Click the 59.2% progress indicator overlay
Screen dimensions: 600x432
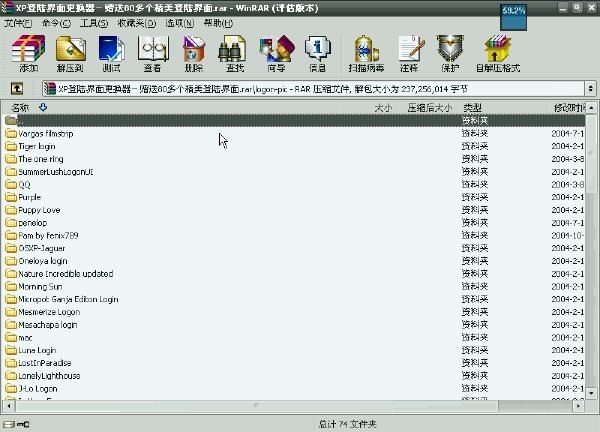click(514, 17)
